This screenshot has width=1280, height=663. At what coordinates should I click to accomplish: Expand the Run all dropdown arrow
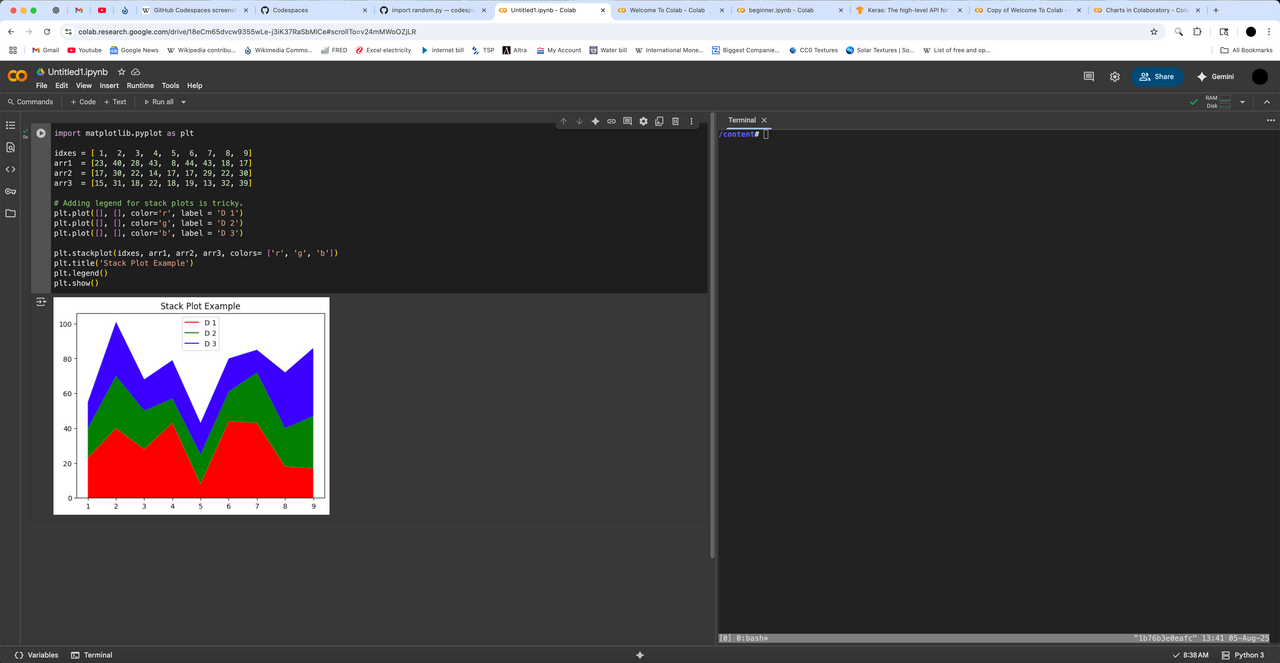[x=183, y=102]
